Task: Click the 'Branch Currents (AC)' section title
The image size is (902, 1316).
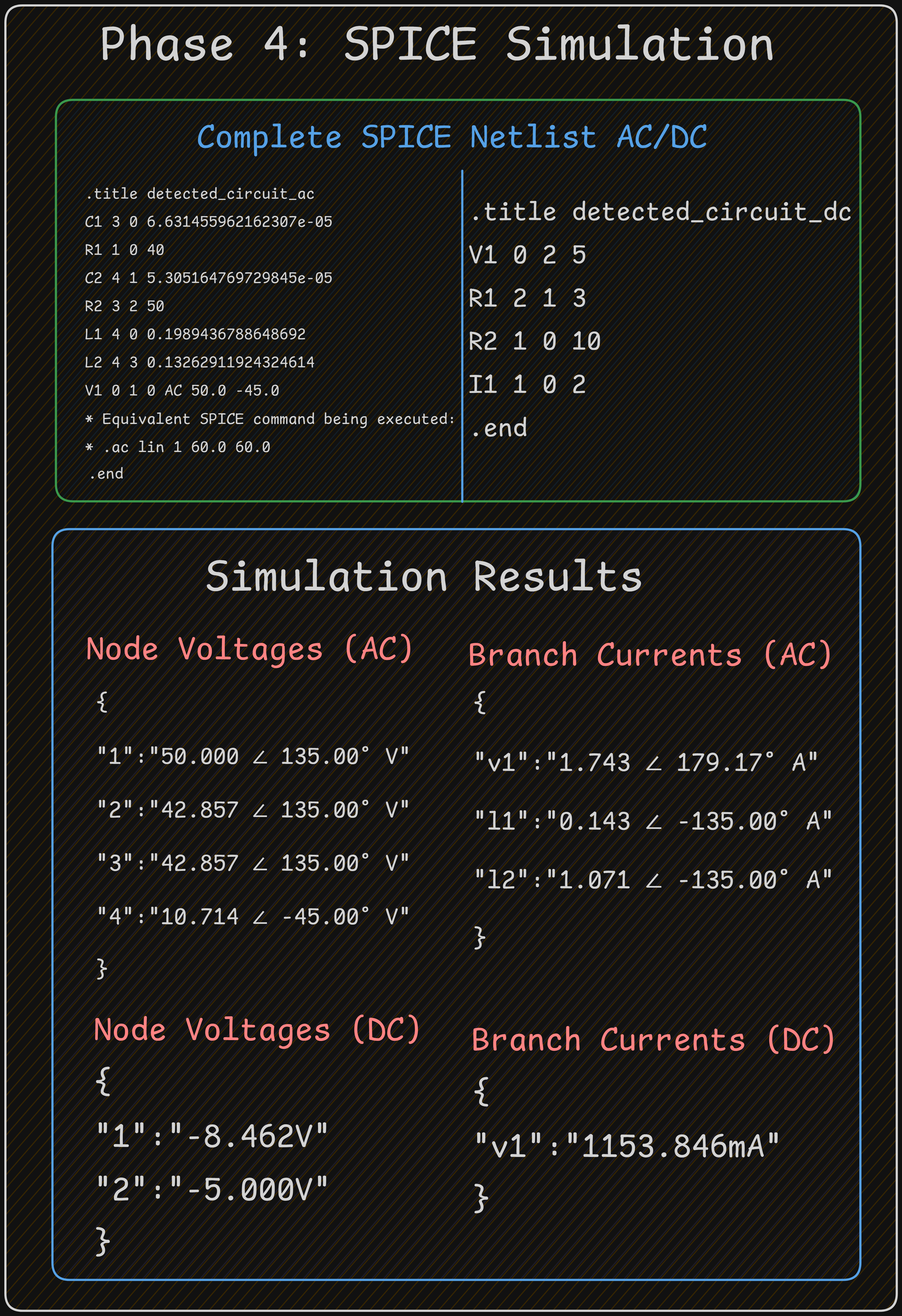Action: 649,654
